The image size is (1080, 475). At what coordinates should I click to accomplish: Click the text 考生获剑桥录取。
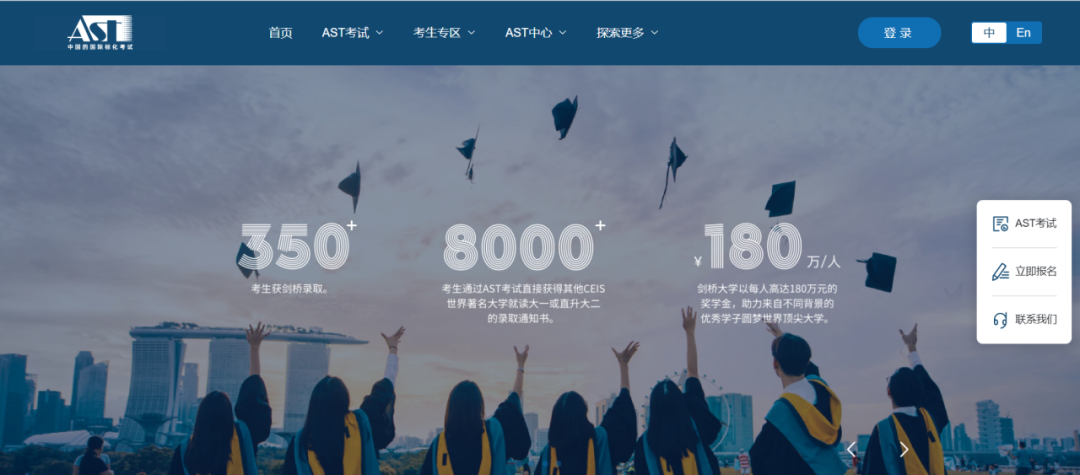click(x=291, y=288)
